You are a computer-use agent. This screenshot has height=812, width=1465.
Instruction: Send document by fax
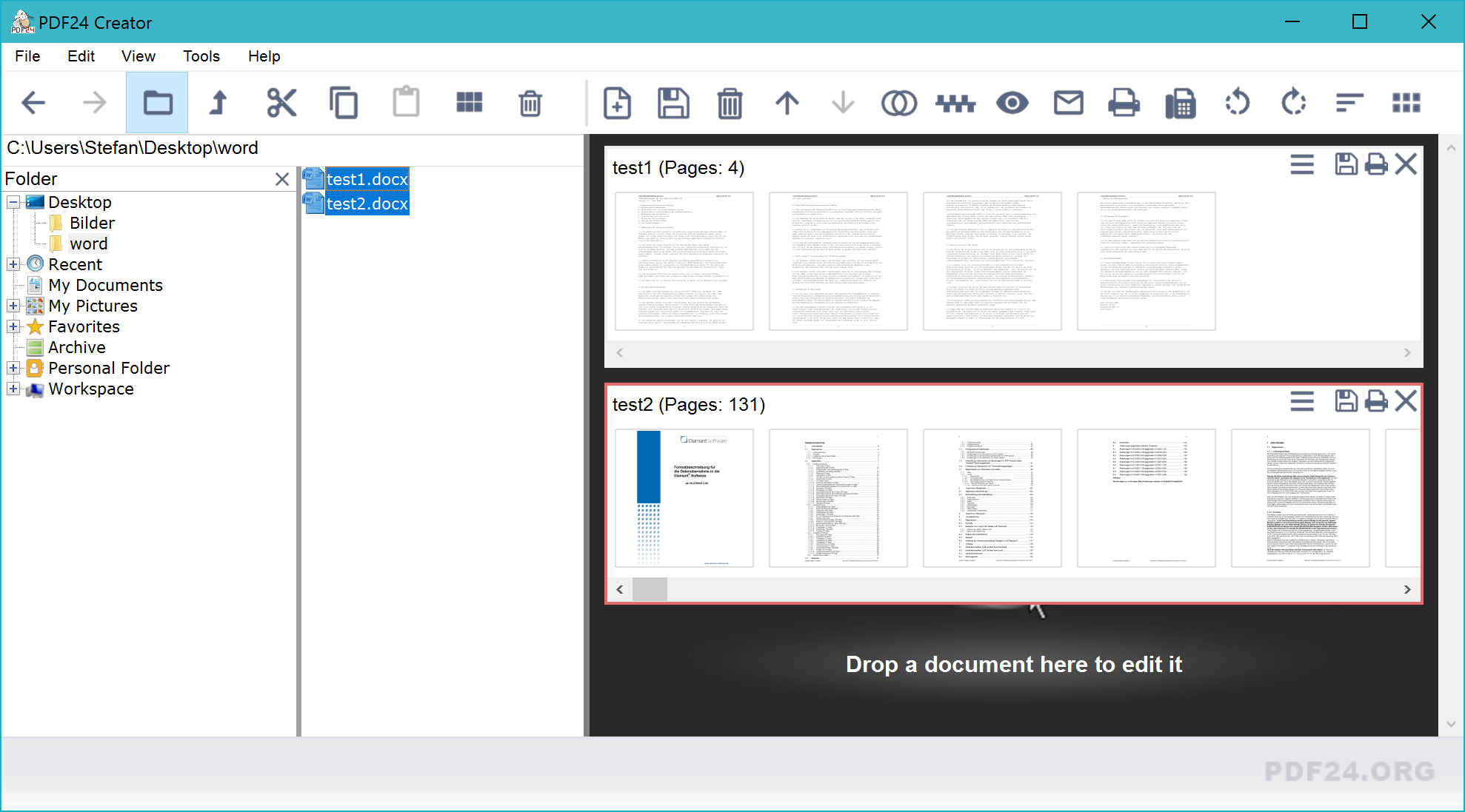click(x=1181, y=103)
